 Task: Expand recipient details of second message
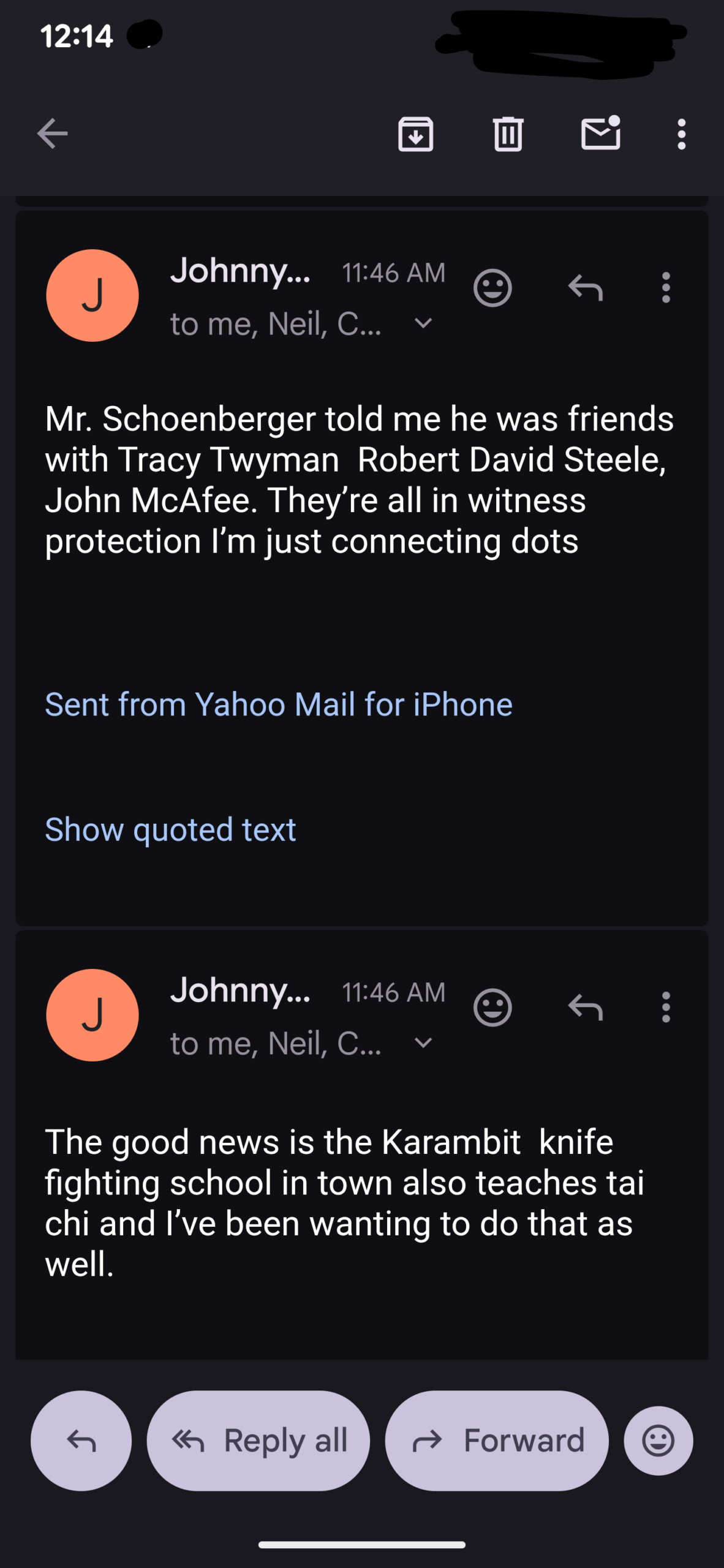423,1042
